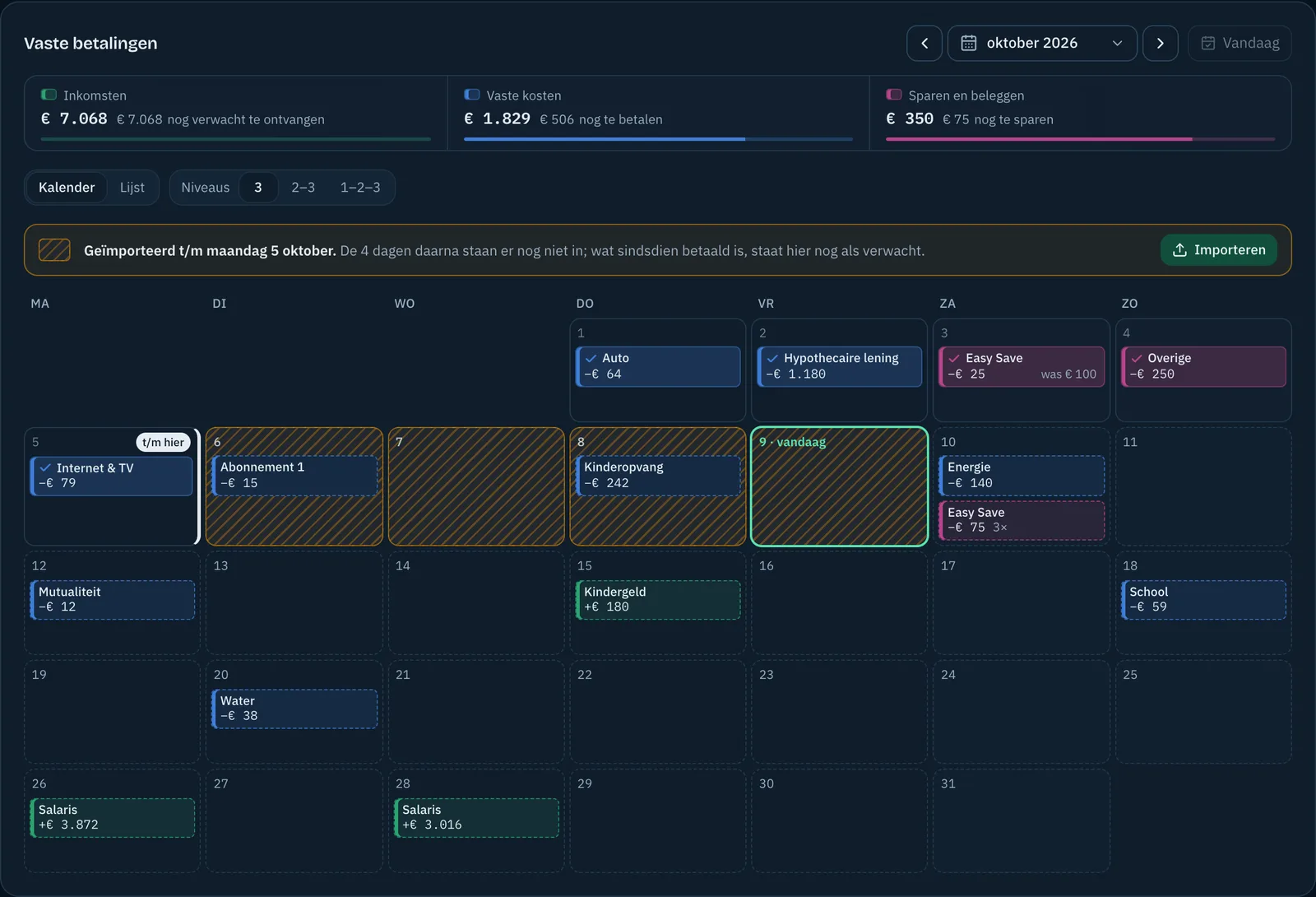Viewport: 1316px width, 897px height.
Task: Click the calendar-check icon beside Vandaag
Action: 1208,44
